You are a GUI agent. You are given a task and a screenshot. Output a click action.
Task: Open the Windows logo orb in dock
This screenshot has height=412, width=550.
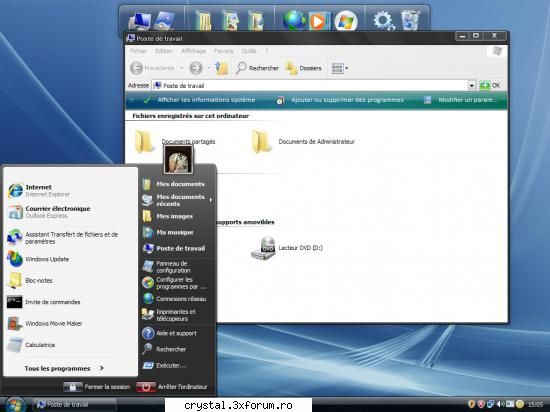(x=346, y=21)
